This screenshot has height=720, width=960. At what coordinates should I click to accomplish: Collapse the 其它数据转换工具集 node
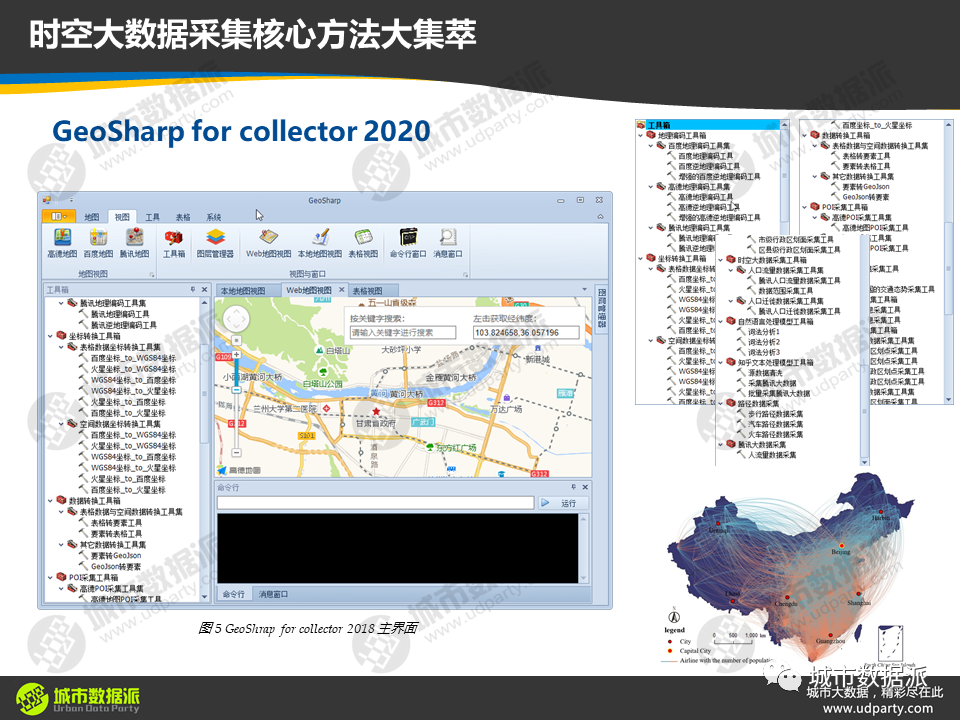pos(61,544)
